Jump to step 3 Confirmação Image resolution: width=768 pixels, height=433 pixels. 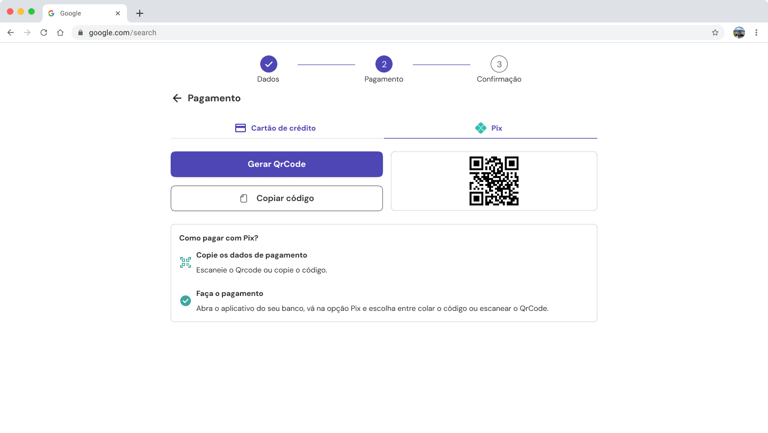click(499, 64)
